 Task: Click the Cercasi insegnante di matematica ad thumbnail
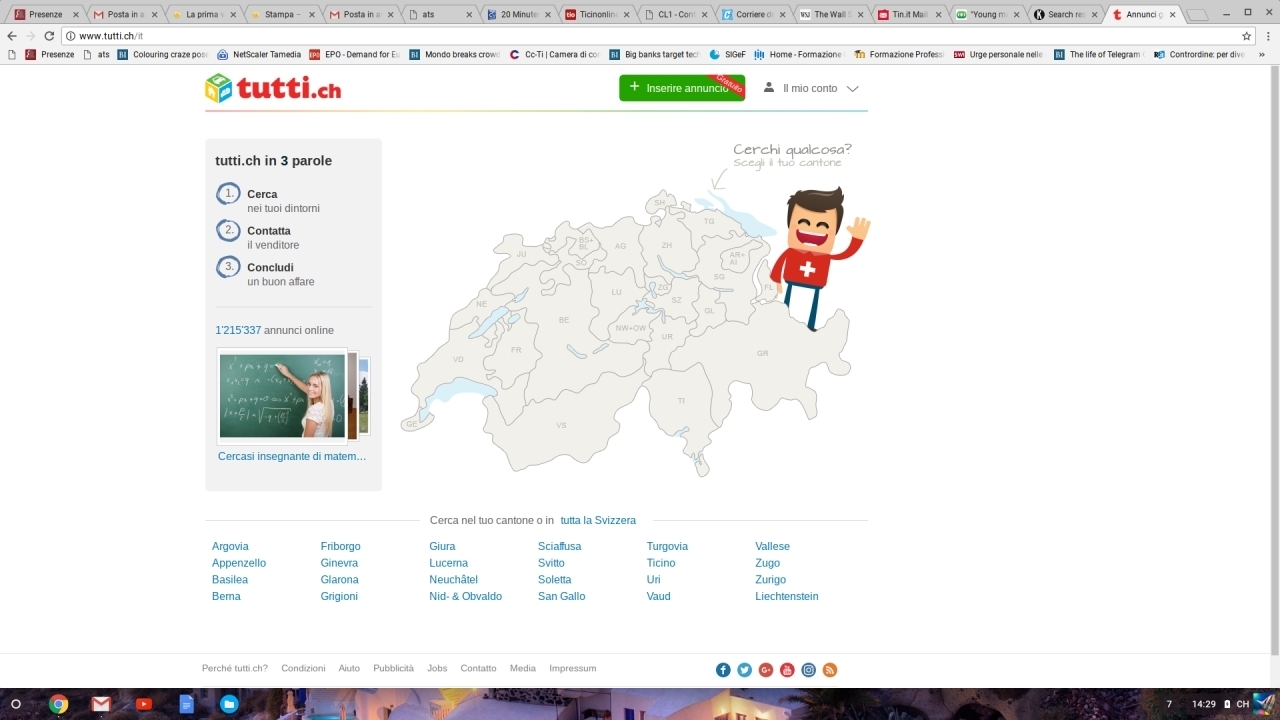tap(283, 395)
